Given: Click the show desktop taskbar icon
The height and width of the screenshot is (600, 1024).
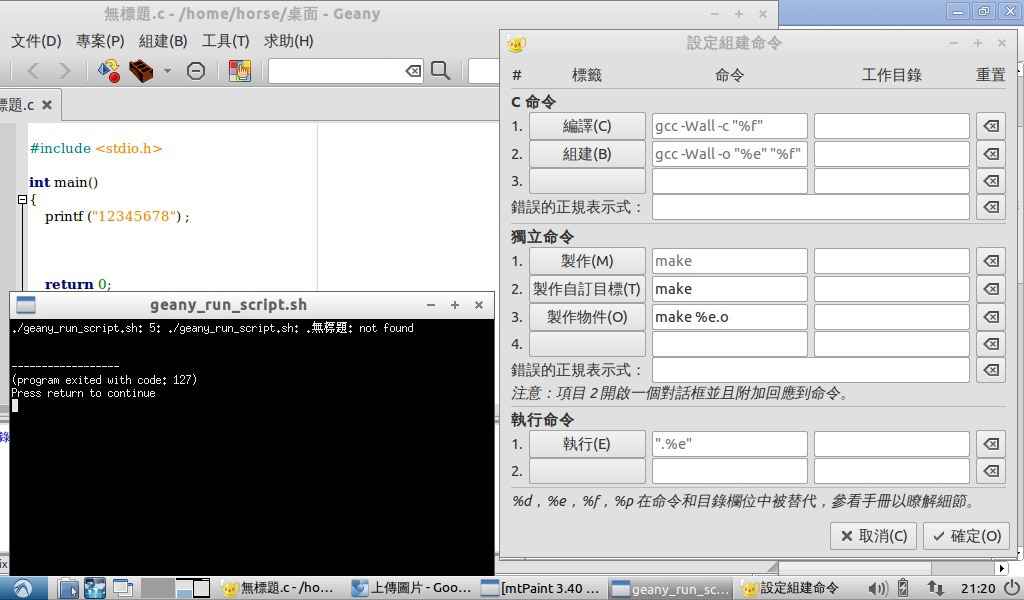Looking at the screenshot, I should [x=122, y=588].
